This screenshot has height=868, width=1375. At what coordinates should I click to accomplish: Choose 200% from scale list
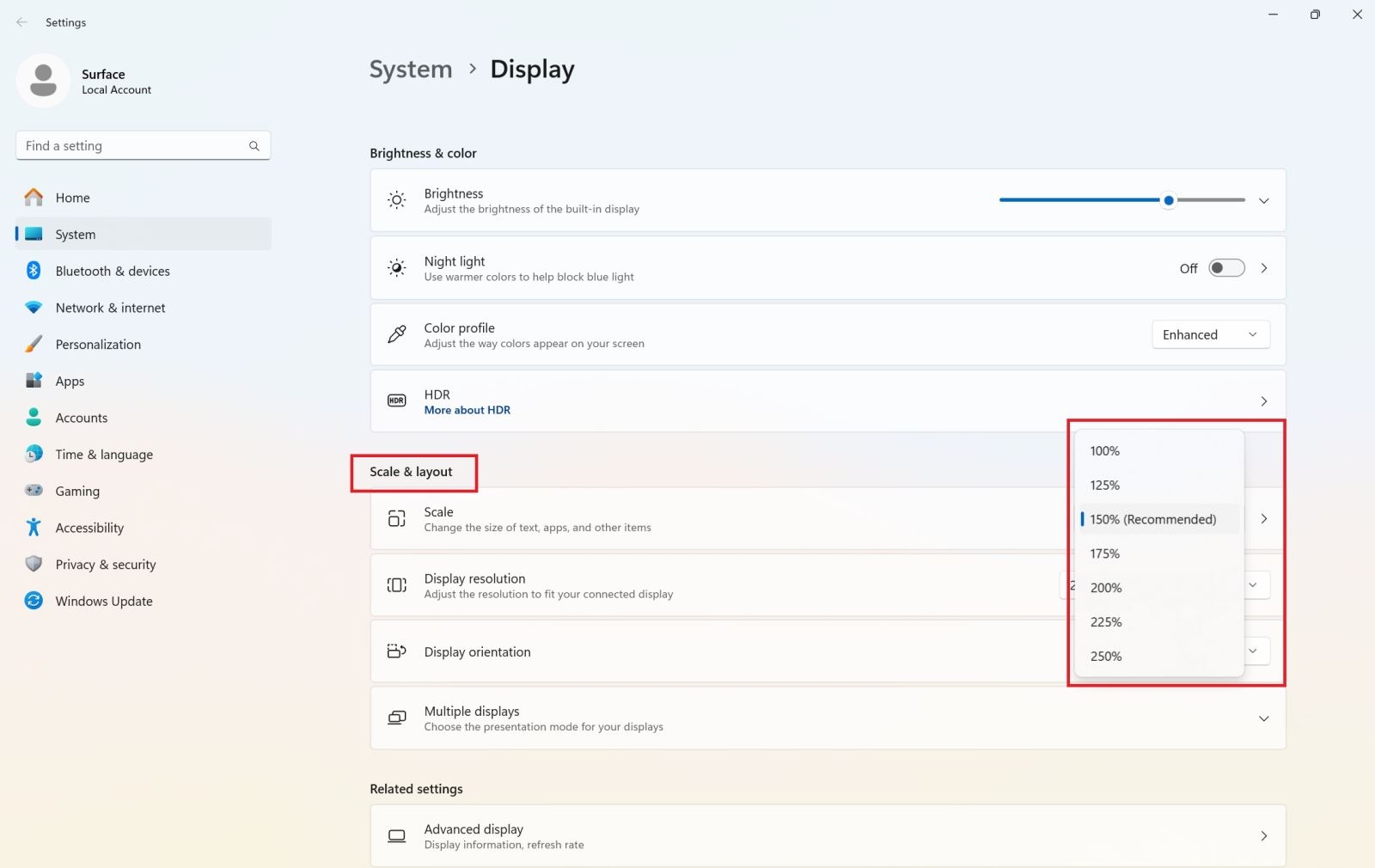(x=1106, y=588)
